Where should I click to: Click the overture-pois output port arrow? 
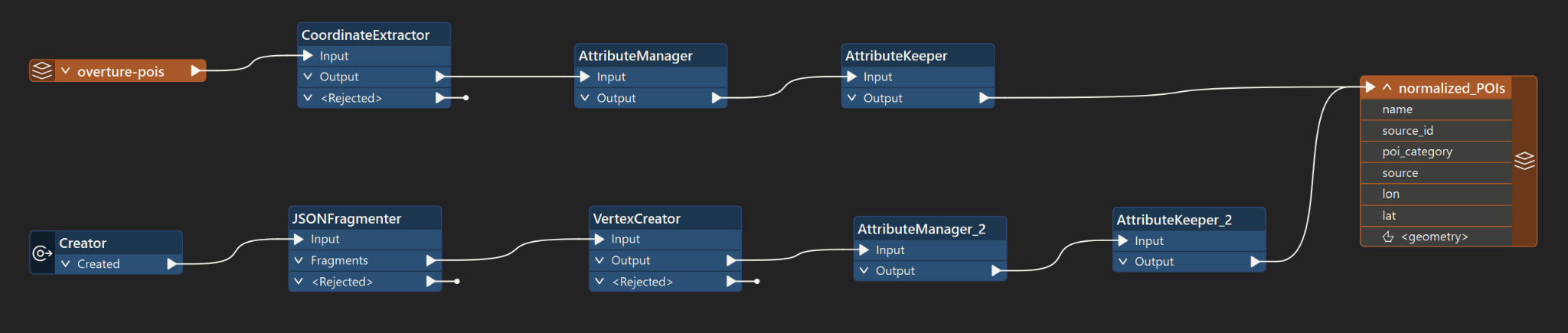(x=196, y=70)
